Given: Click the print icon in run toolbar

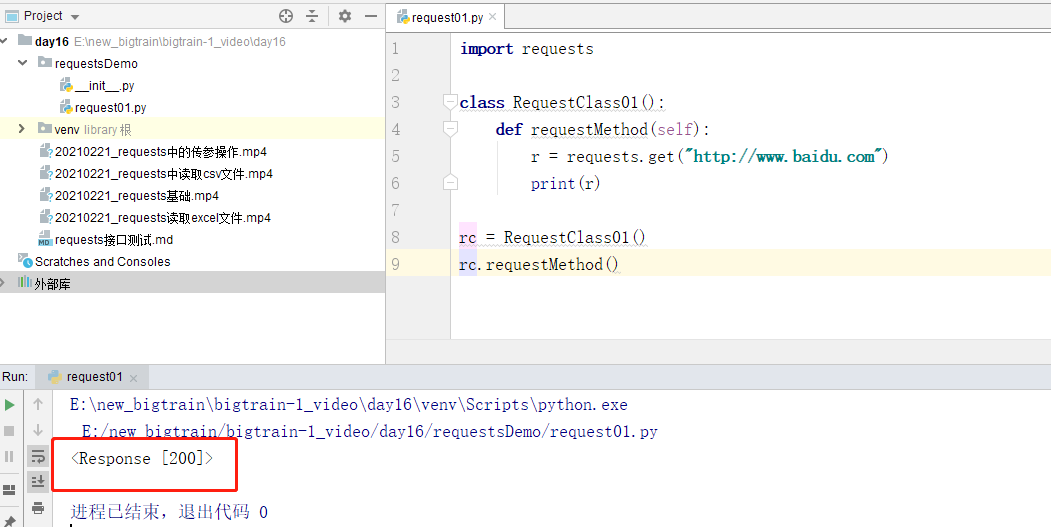Looking at the screenshot, I should click(x=38, y=508).
